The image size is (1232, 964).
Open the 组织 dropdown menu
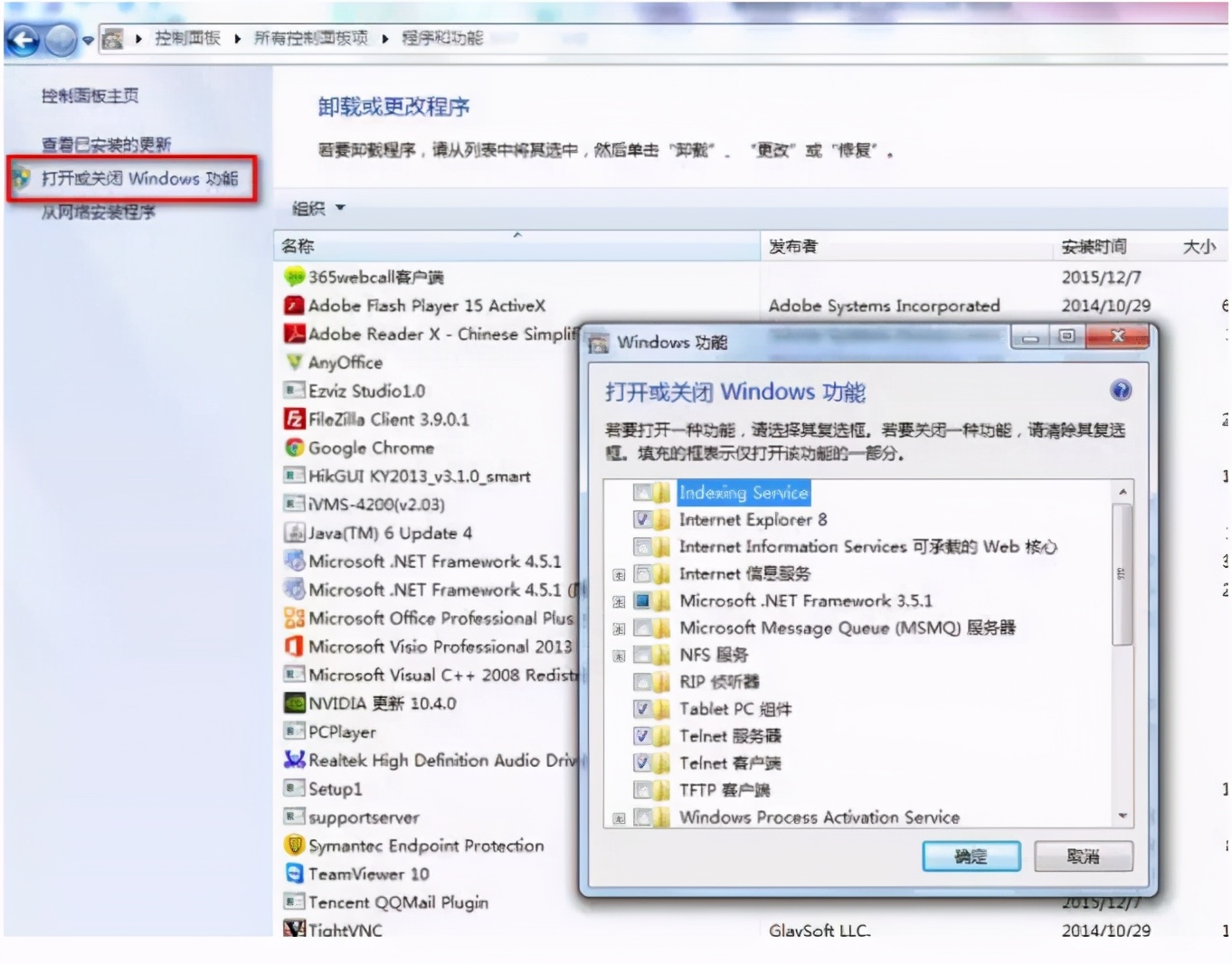[318, 209]
